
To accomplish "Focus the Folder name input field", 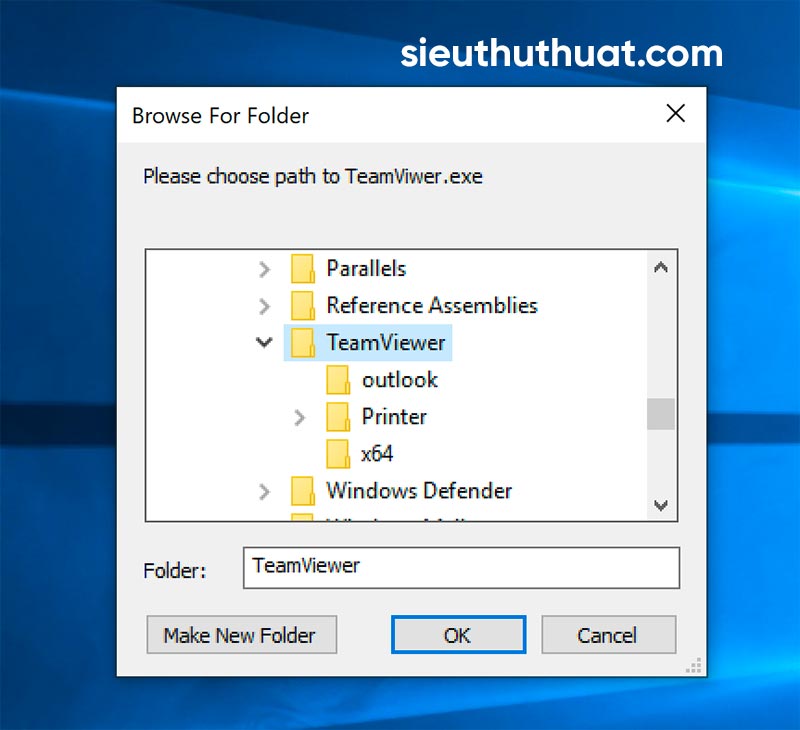I will pyautogui.click(x=461, y=568).
